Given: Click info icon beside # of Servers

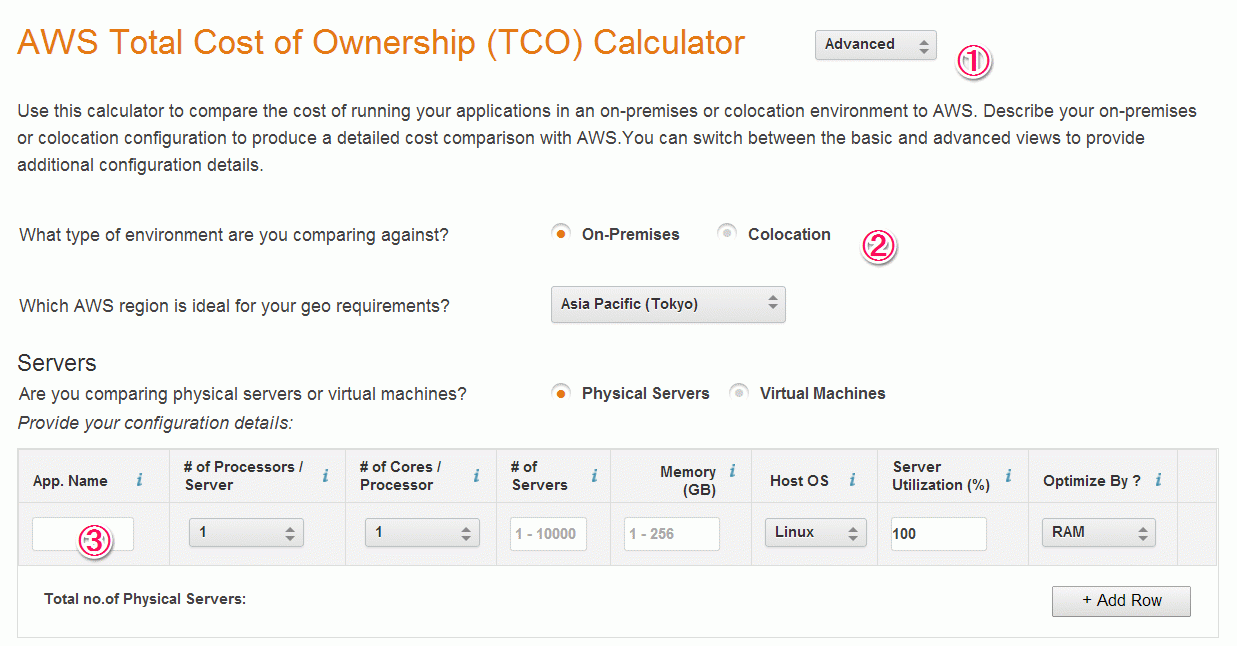Looking at the screenshot, I should (594, 476).
